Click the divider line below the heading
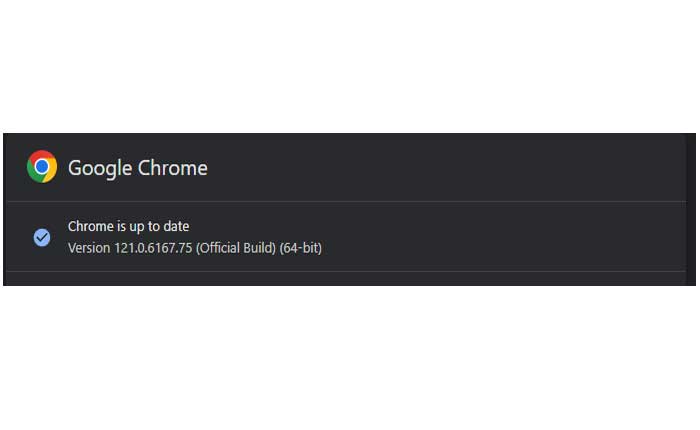This screenshot has height=430, width=700. point(350,201)
